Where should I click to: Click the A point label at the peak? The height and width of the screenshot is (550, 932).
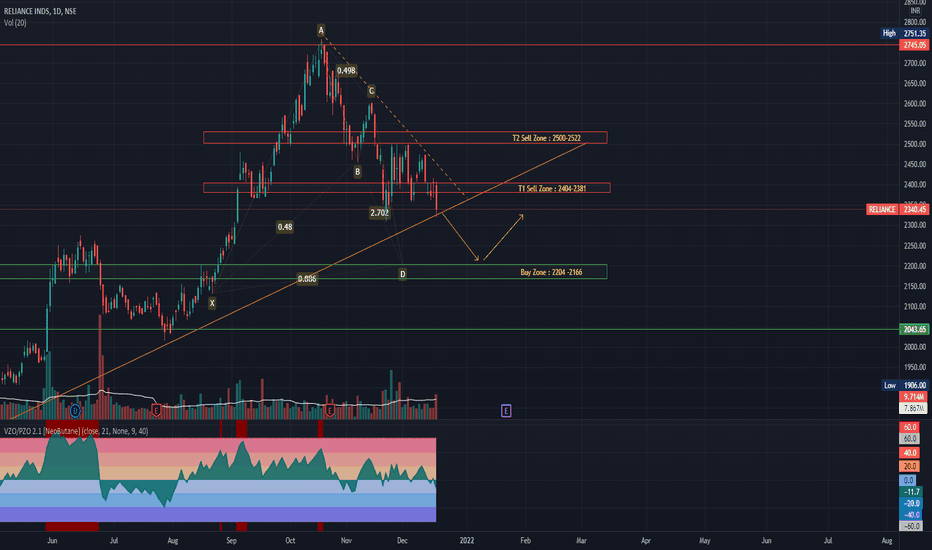coord(321,30)
